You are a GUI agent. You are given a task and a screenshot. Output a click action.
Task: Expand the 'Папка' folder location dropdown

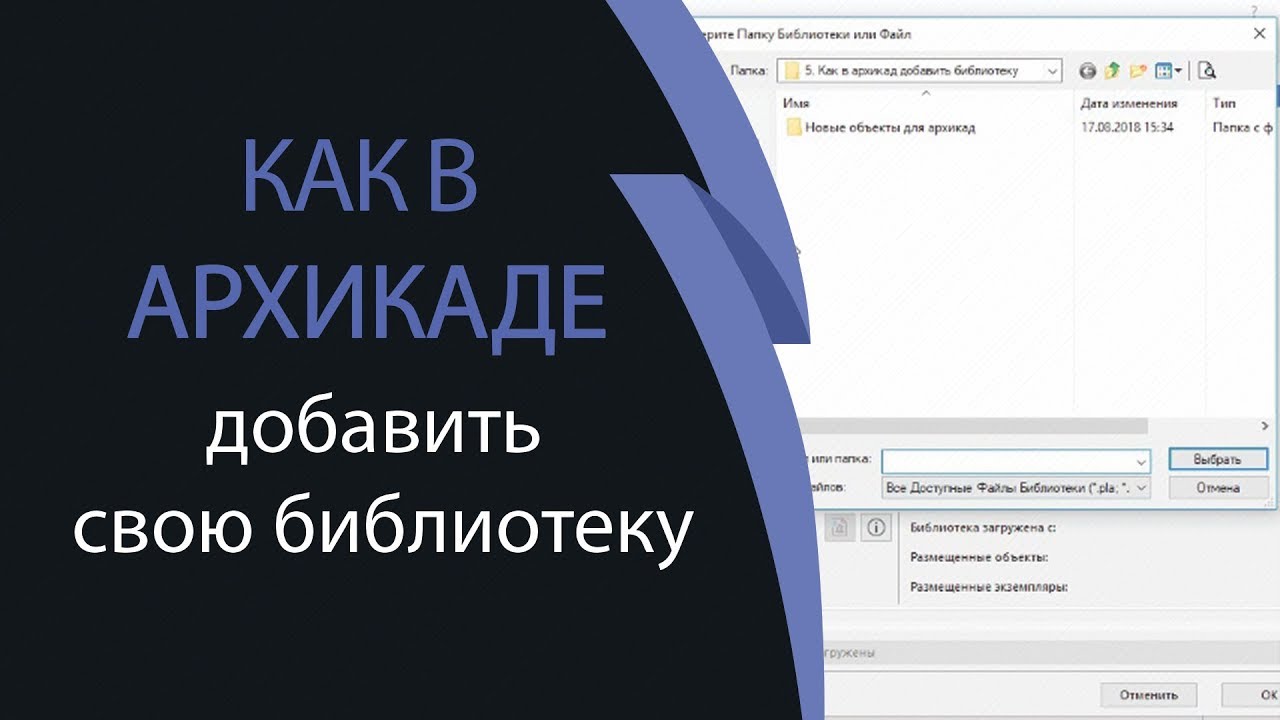coord(1052,71)
